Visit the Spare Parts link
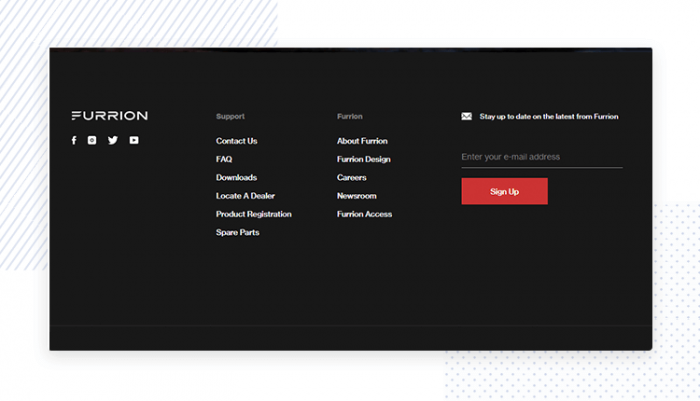This screenshot has width=700, height=401. [x=237, y=233]
